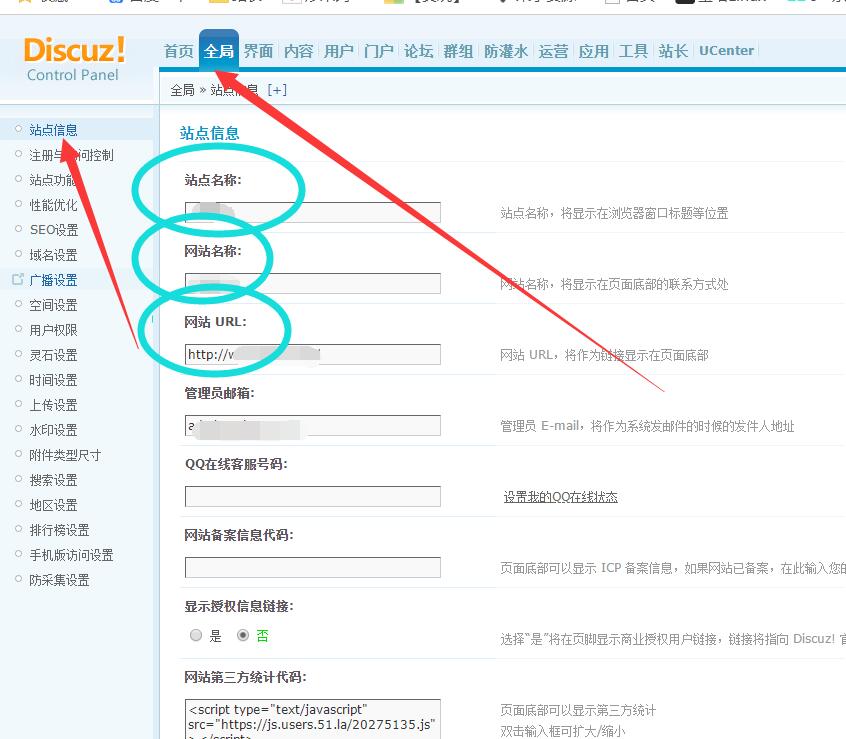Image resolution: width=846 pixels, height=739 pixels.
Task: Click the [+] add shortcut icon in breadcrumb
Action: pyautogui.click(x=276, y=90)
